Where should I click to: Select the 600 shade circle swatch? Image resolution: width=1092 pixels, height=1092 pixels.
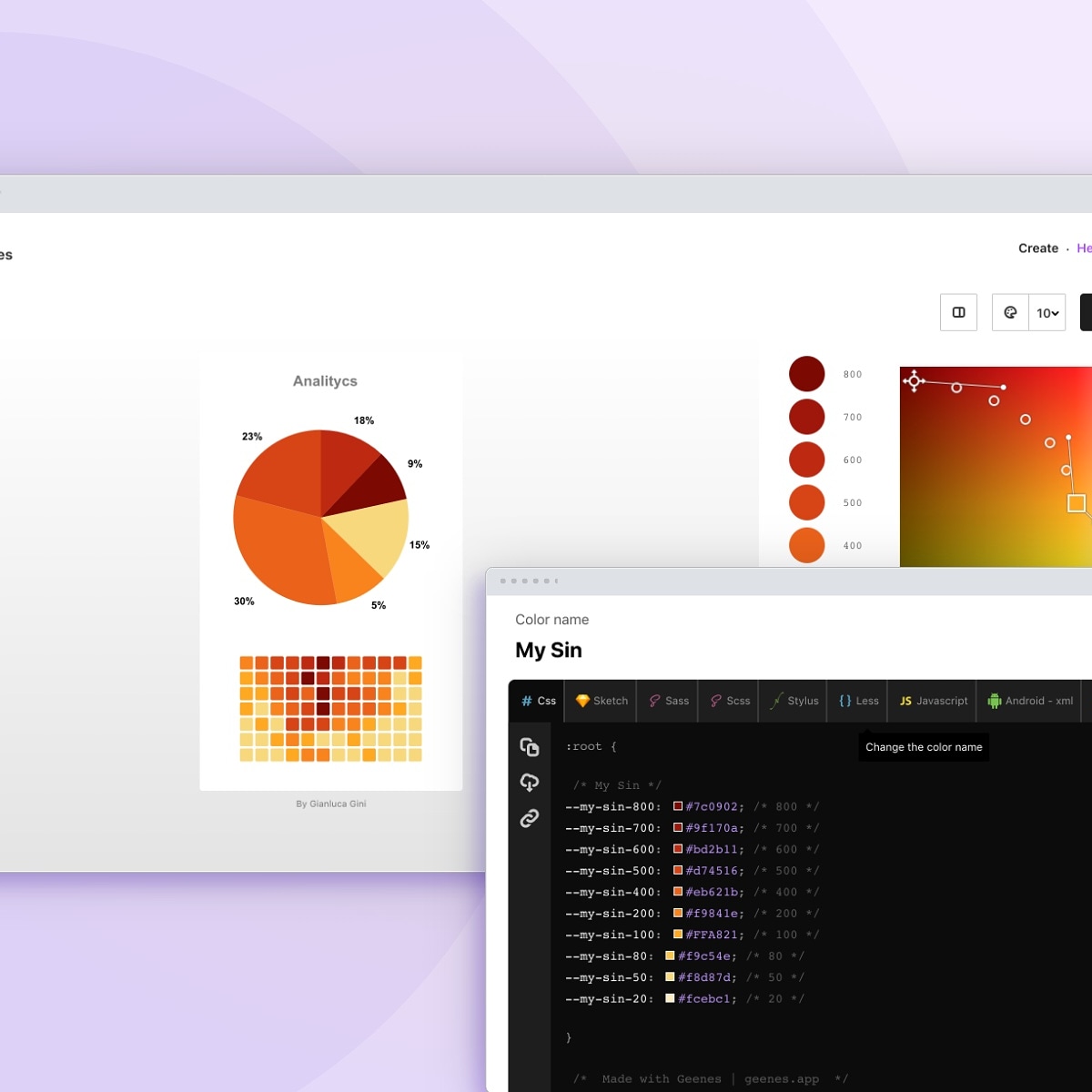tap(807, 460)
